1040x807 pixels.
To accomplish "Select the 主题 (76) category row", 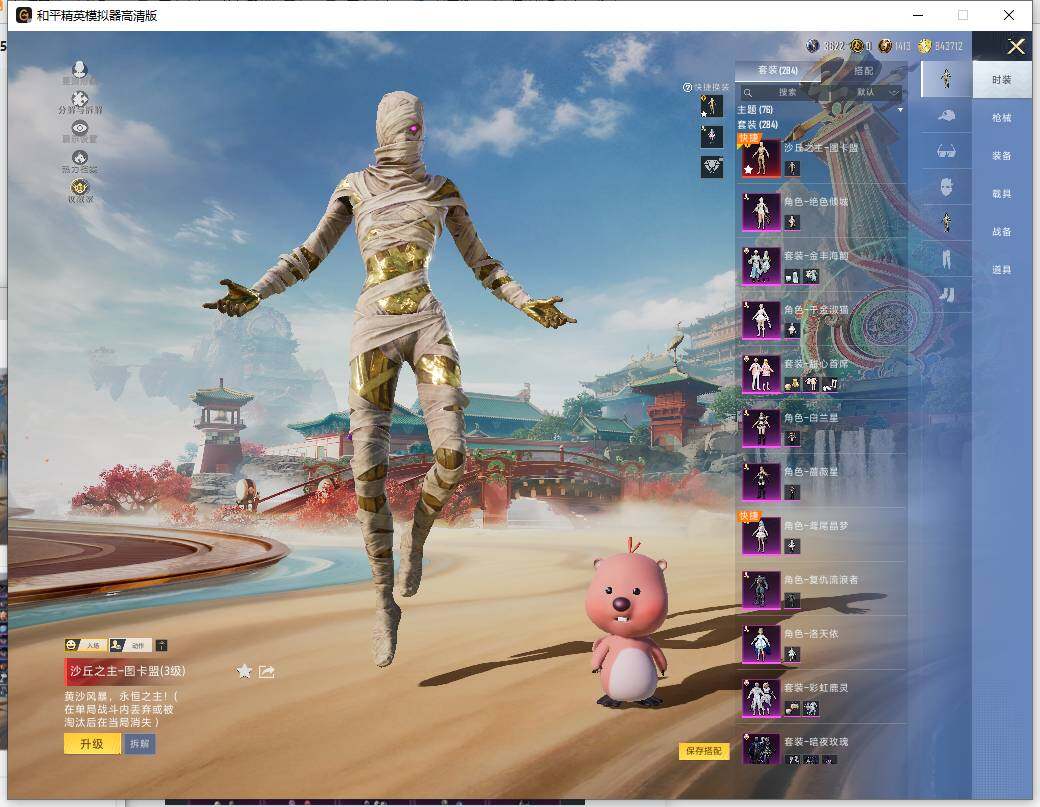I will click(820, 109).
